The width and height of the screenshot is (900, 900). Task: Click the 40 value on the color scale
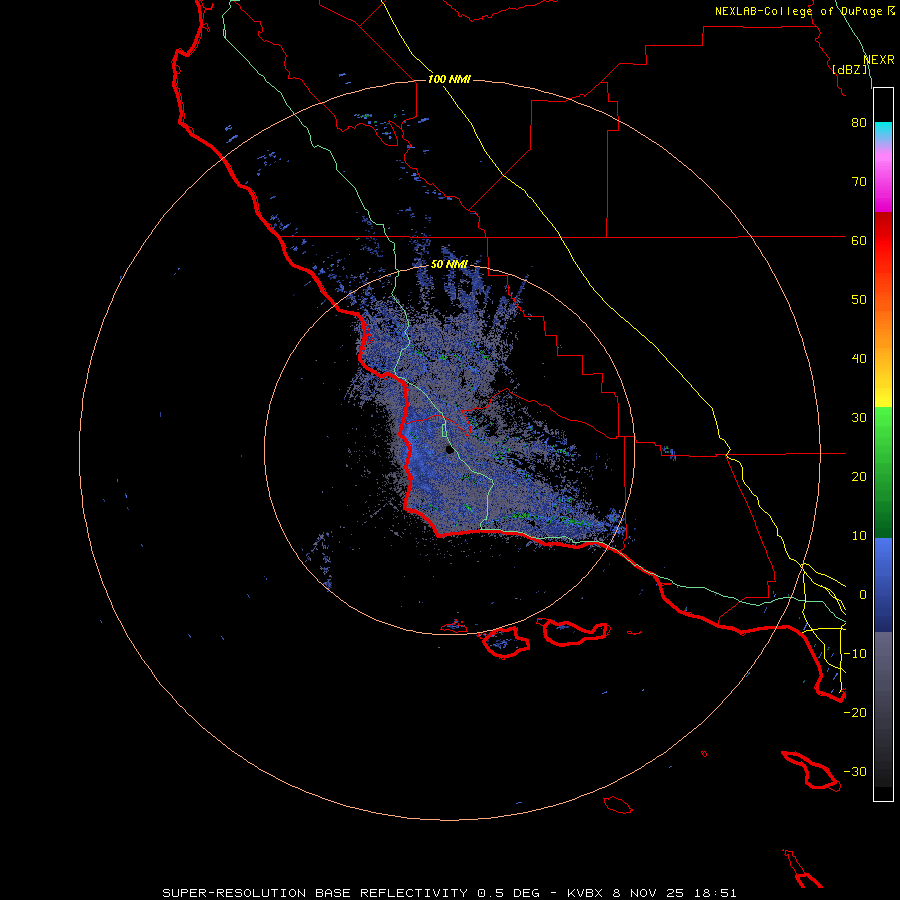pos(859,359)
